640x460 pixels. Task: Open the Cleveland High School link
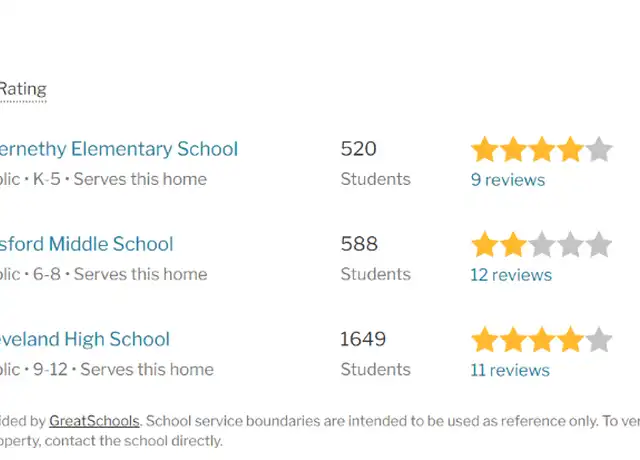click(84, 339)
